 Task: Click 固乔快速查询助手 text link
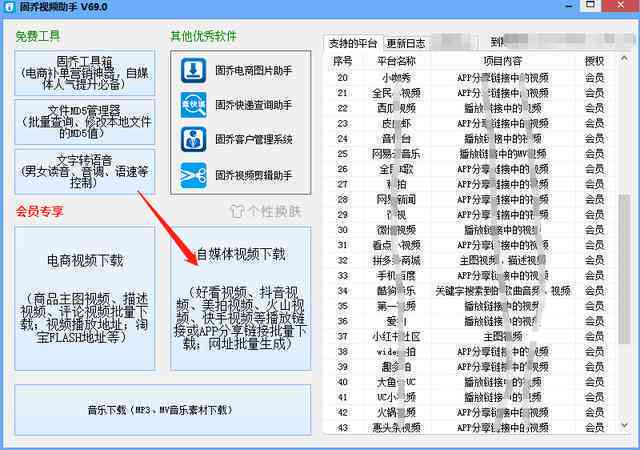pyautogui.click(x=254, y=105)
